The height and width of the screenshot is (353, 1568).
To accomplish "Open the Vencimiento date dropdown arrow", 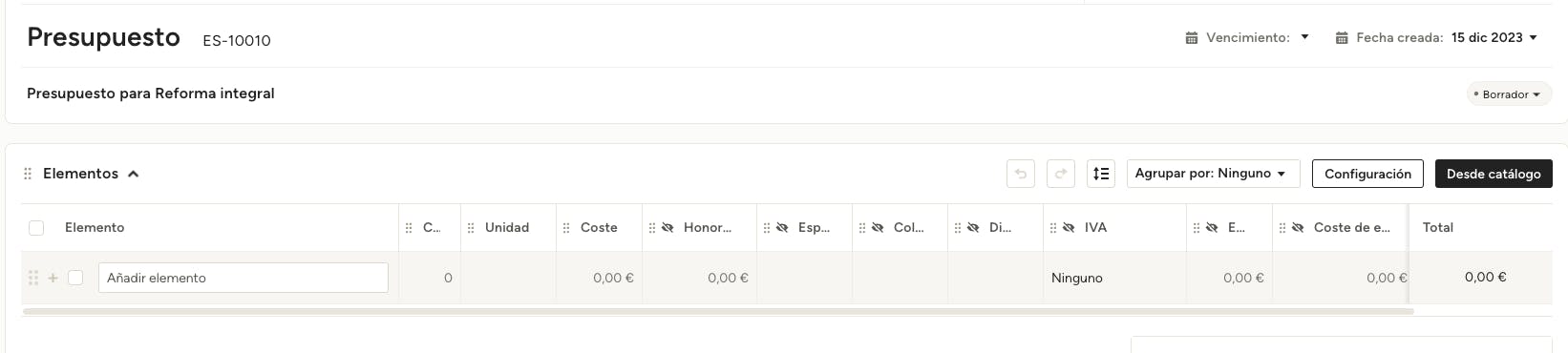I will click(1305, 38).
